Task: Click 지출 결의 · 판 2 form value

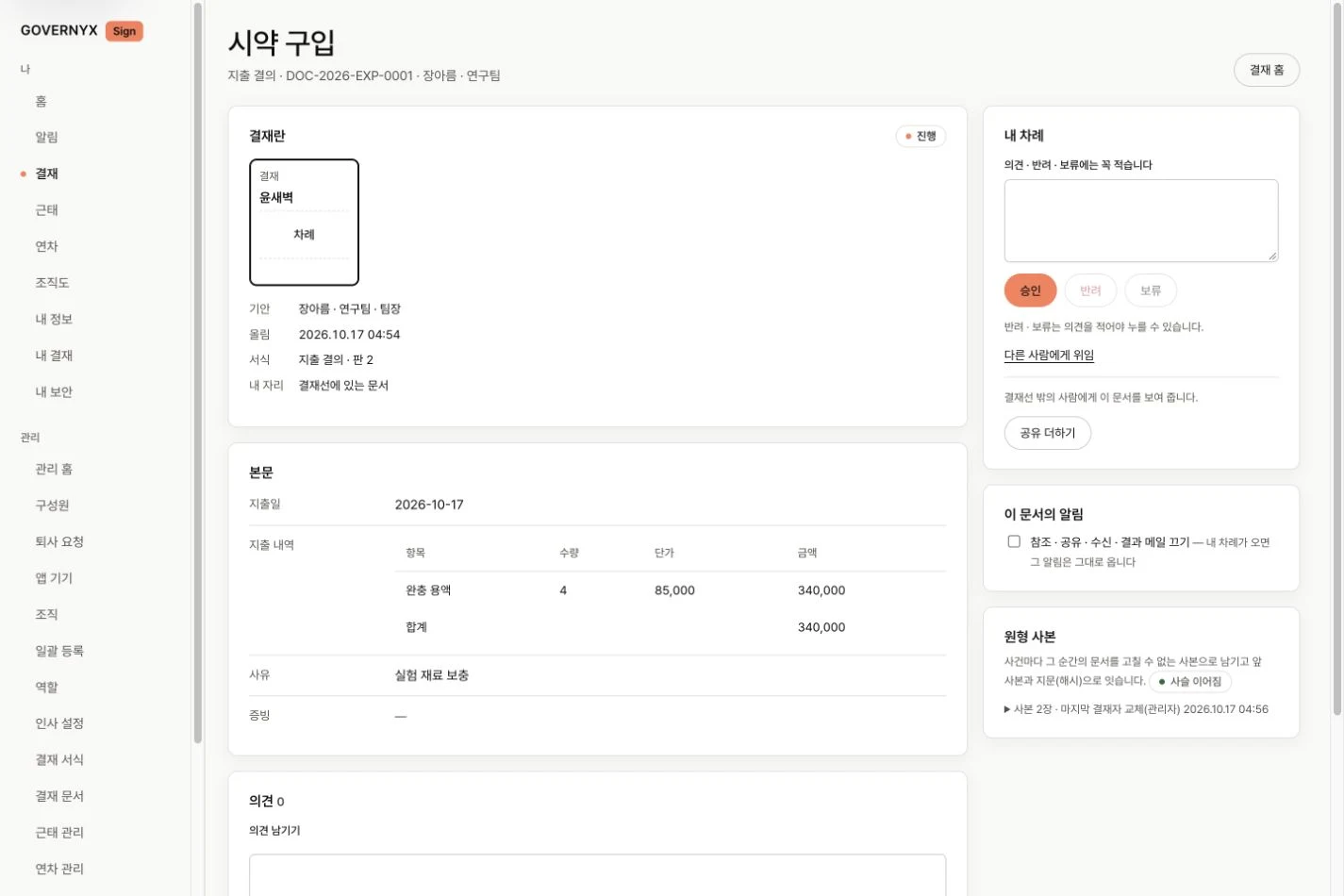Action: point(336,360)
